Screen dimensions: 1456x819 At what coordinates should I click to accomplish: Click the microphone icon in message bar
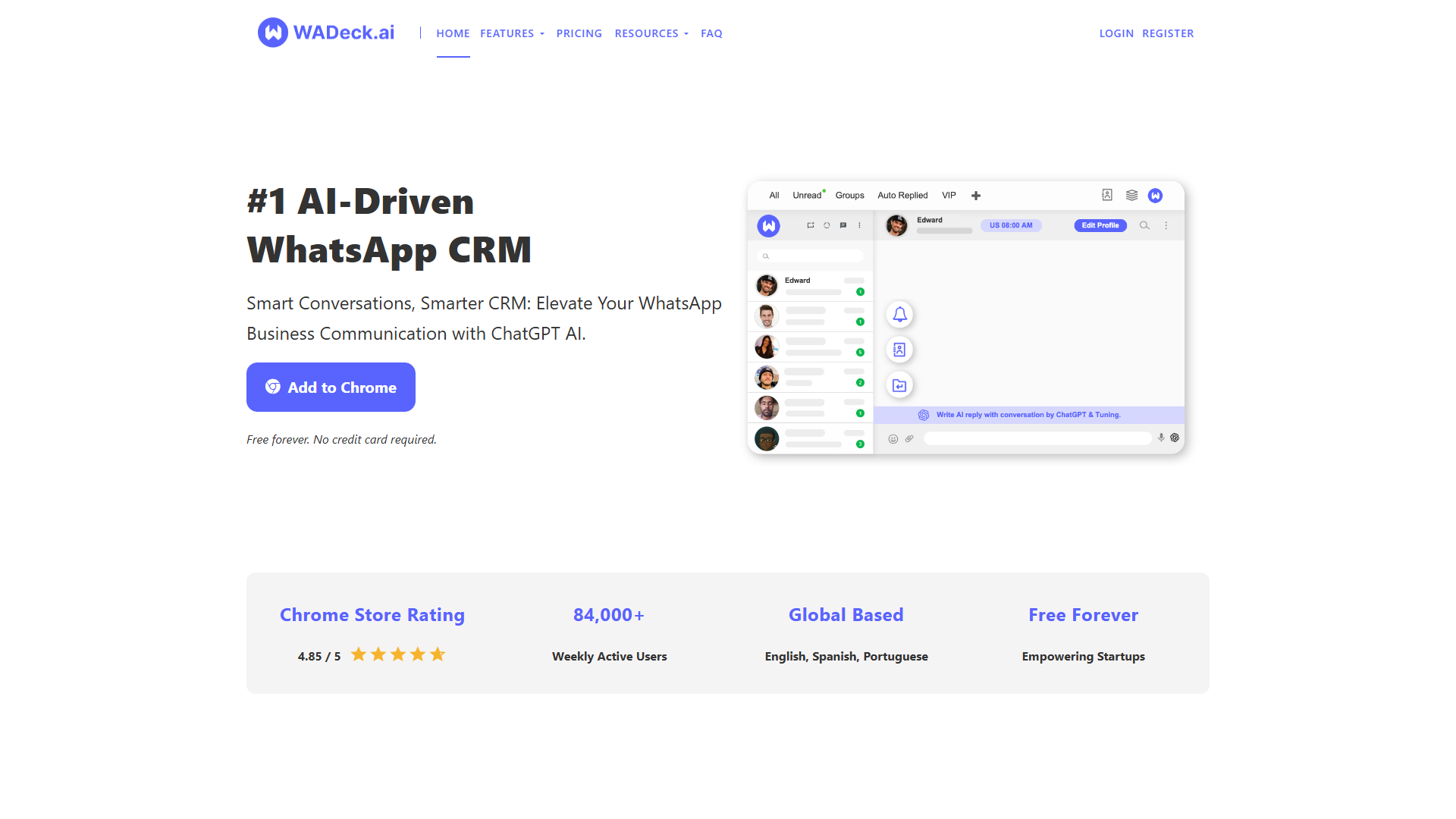click(x=1161, y=438)
